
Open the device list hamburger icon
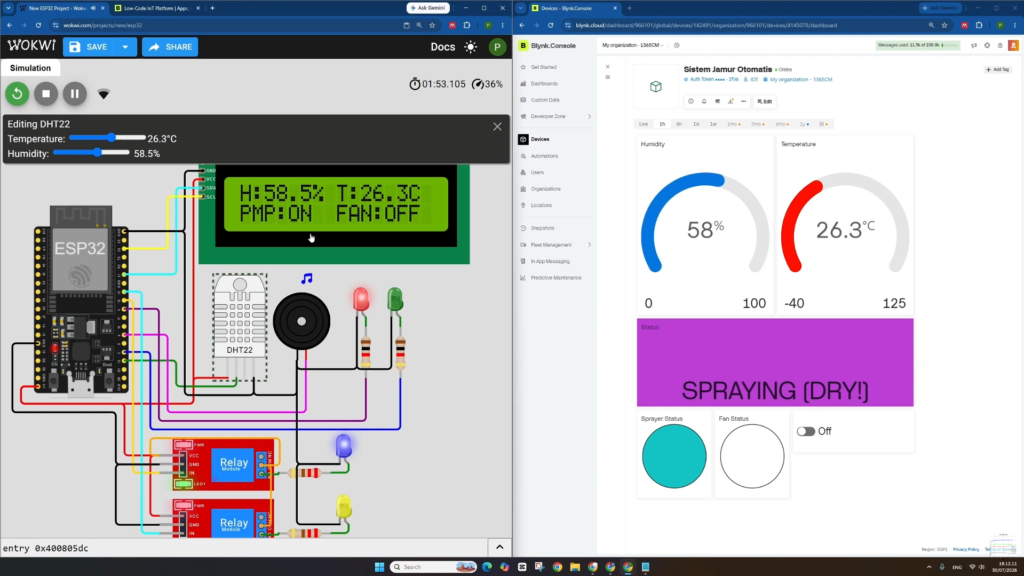coord(607,77)
